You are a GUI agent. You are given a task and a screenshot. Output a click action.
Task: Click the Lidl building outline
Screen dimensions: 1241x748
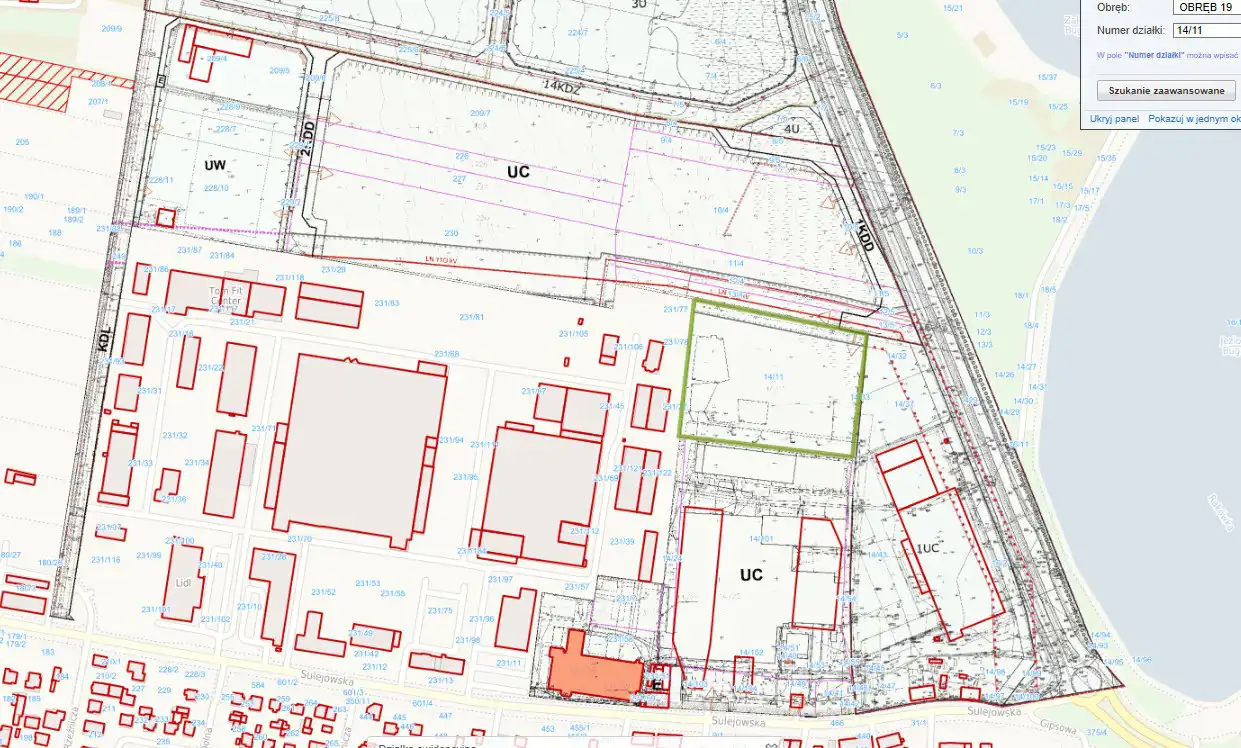(183, 582)
